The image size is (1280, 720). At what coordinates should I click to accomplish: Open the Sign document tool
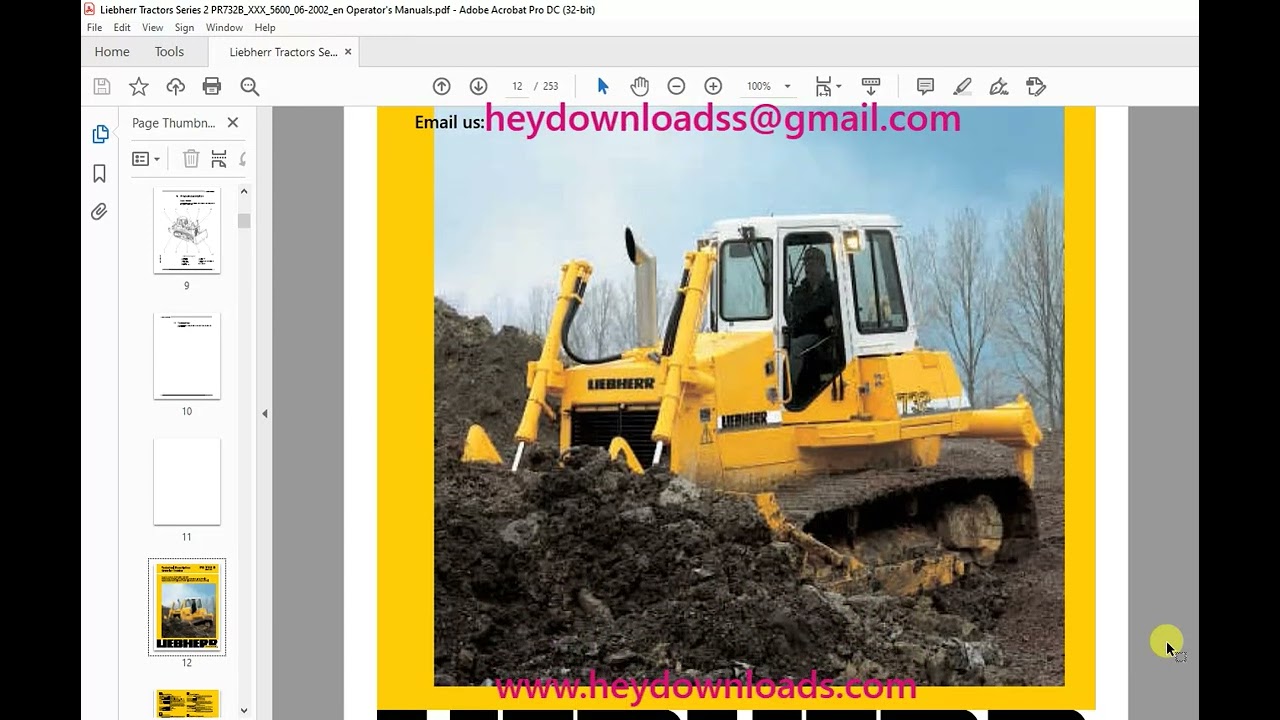click(999, 87)
